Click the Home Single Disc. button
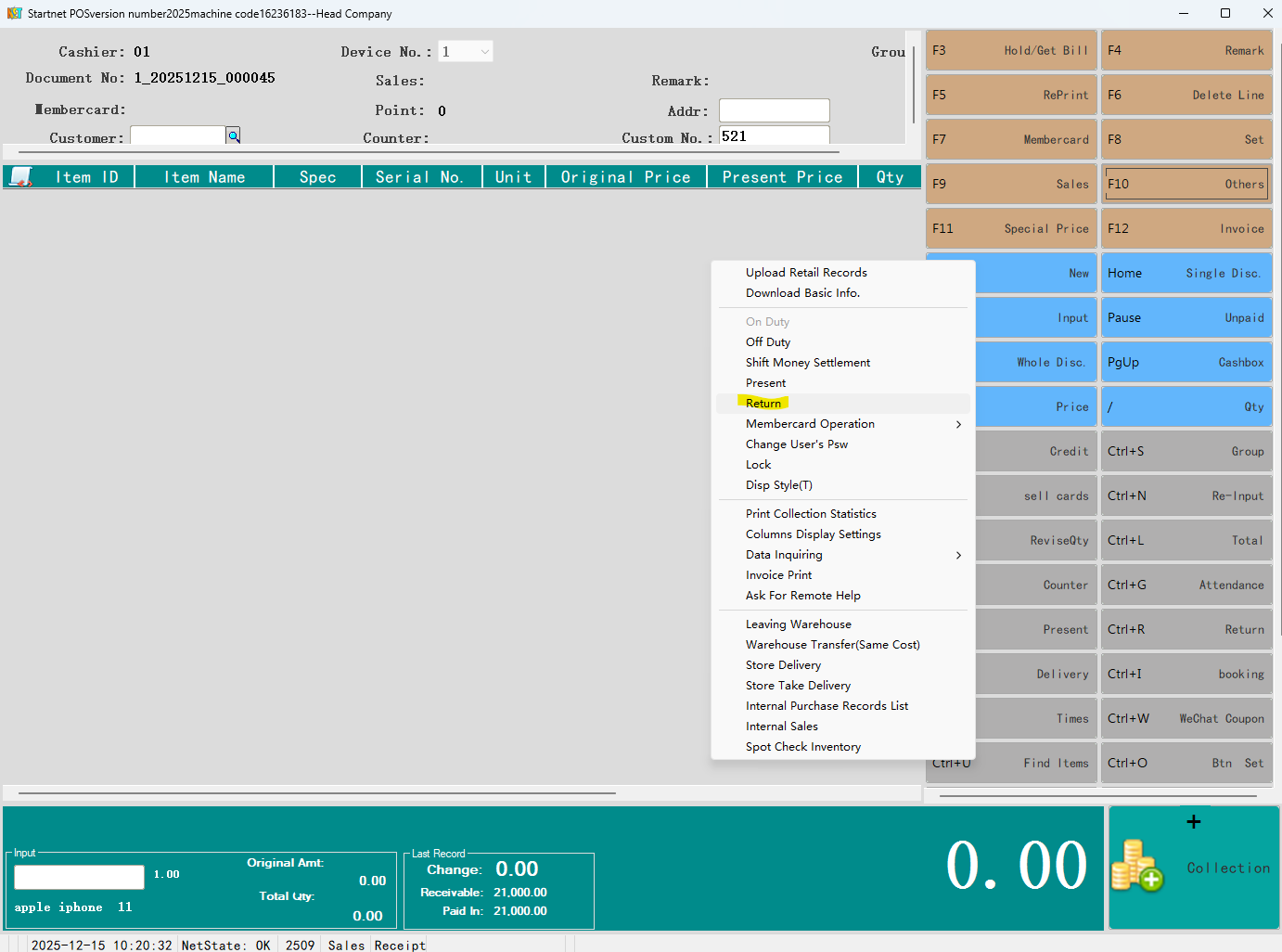The width and height of the screenshot is (1282, 952). click(1185, 274)
